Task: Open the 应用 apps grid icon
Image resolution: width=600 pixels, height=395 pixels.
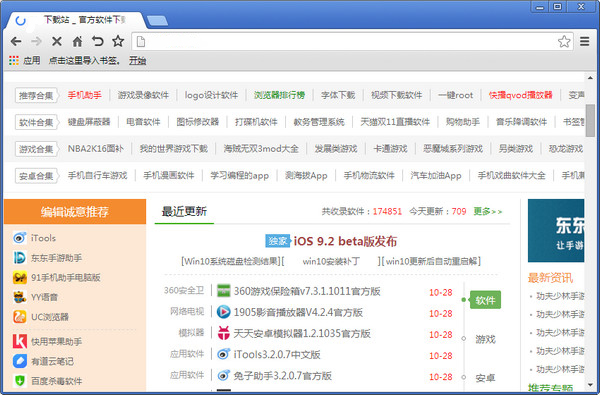Action: 14,60
